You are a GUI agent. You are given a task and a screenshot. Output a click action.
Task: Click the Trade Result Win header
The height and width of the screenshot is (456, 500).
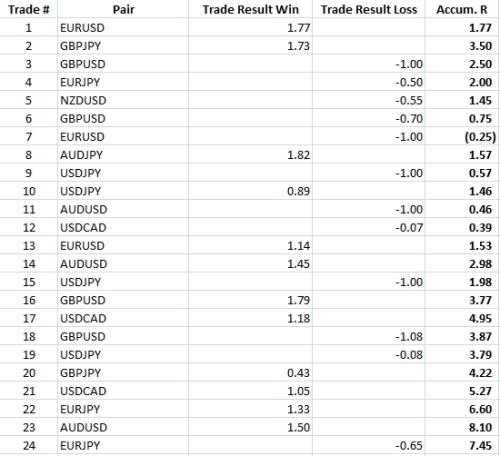[x=250, y=9]
